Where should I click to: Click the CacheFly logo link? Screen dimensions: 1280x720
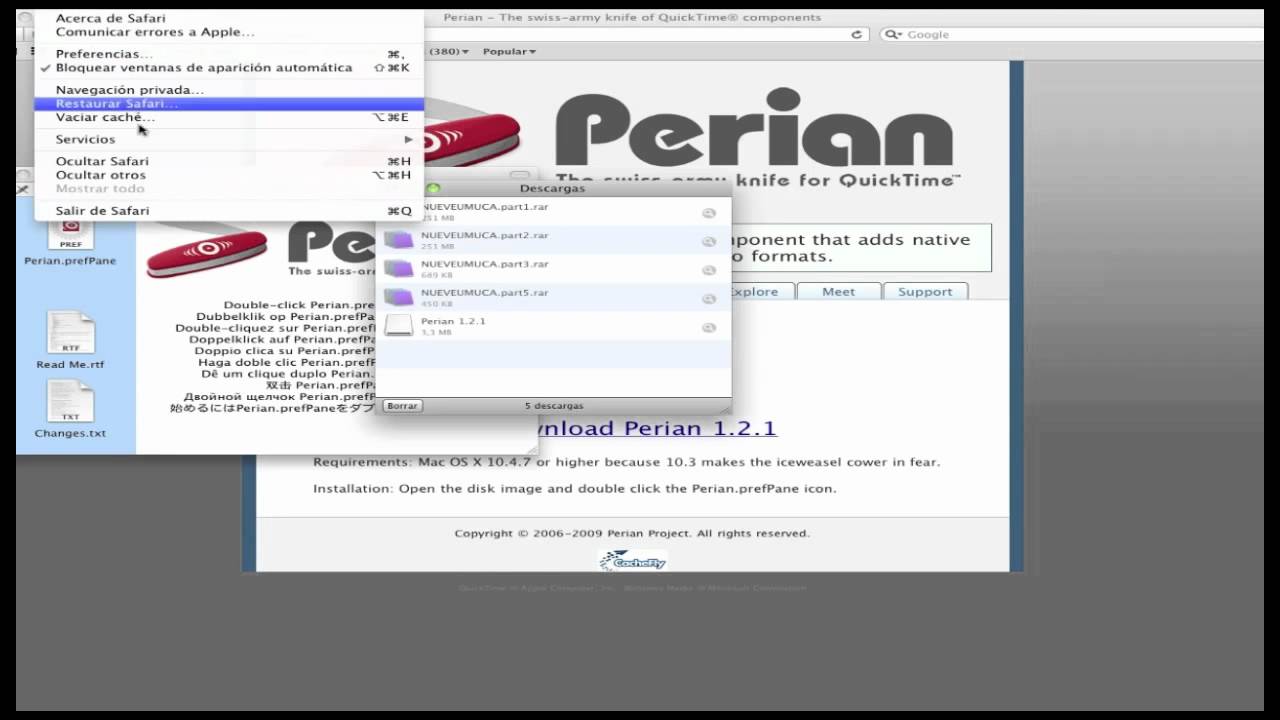[633, 561]
